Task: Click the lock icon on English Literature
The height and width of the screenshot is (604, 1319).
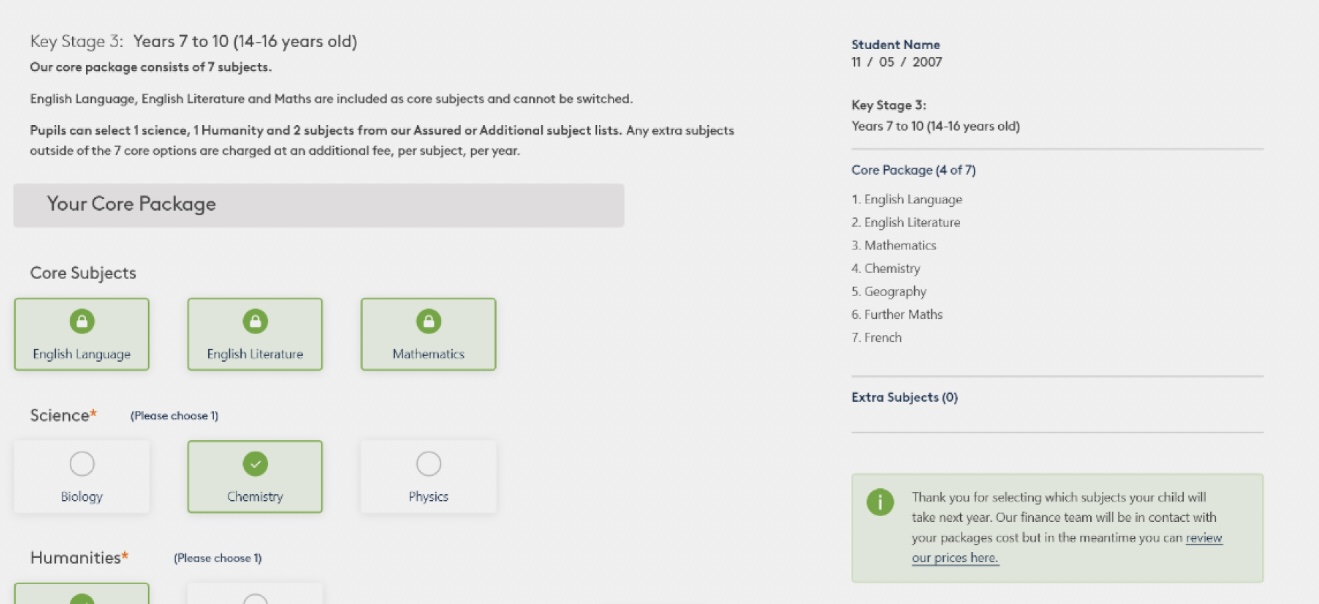Action: pyautogui.click(x=255, y=321)
